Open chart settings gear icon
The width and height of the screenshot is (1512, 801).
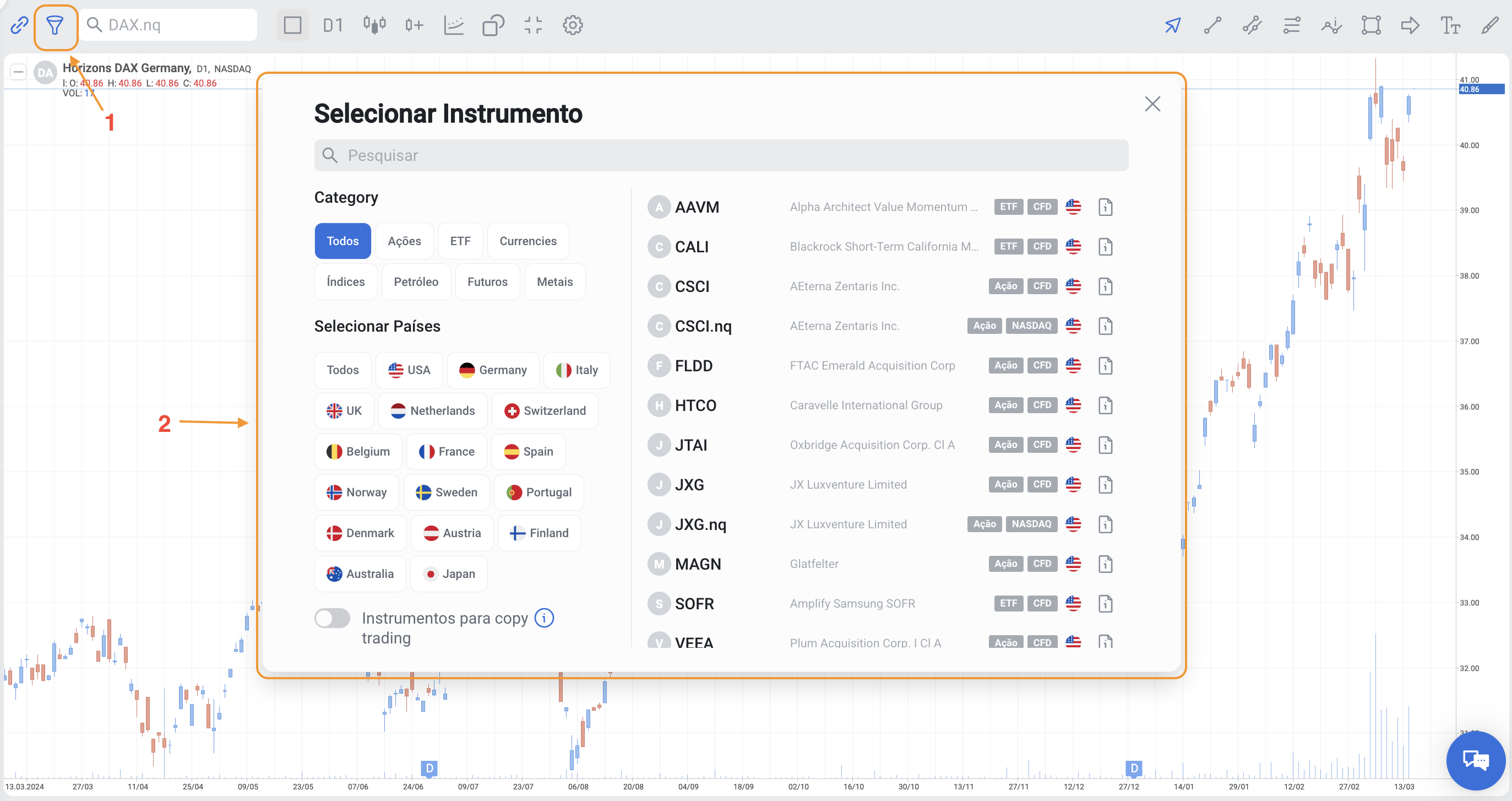[x=572, y=25]
